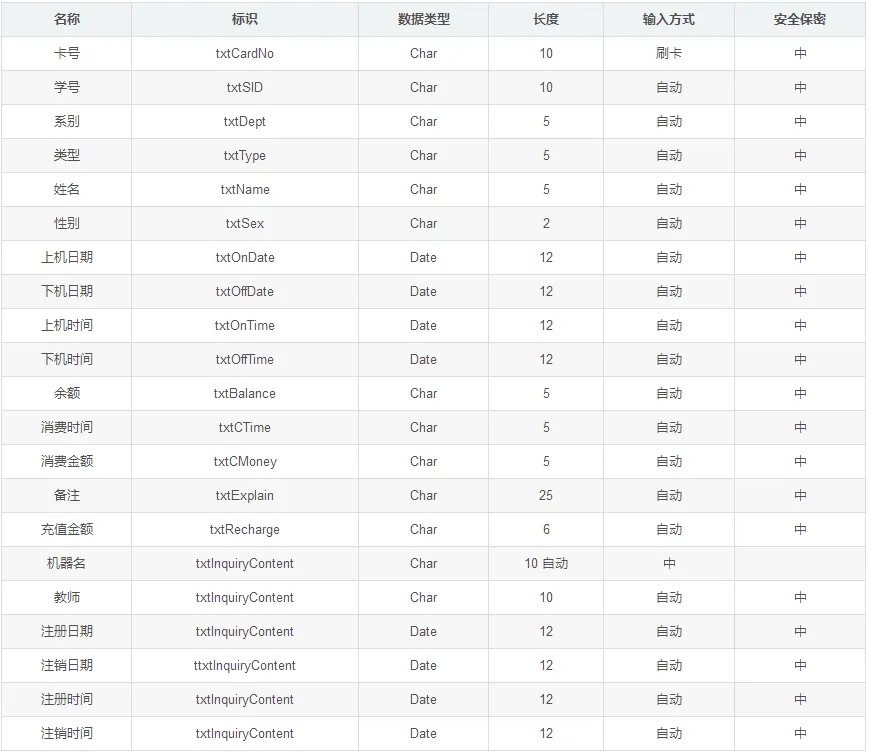
Task: Click the txtOnTime identifier cell
Action: click(x=245, y=325)
